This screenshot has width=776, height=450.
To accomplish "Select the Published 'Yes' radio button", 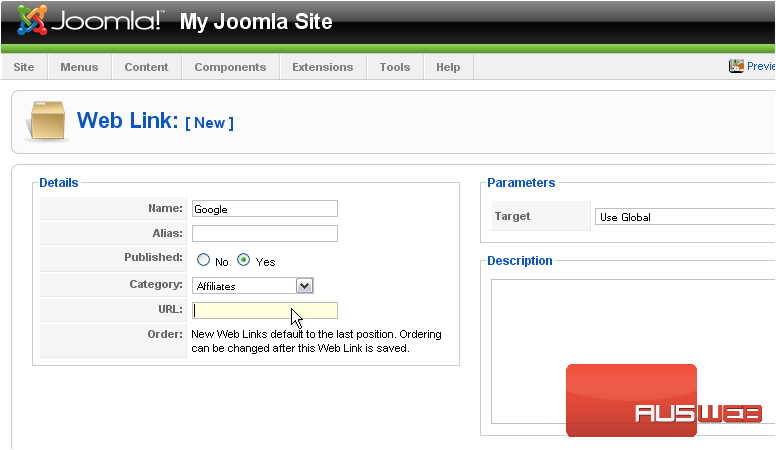I will pyautogui.click(x=244, y=260).
